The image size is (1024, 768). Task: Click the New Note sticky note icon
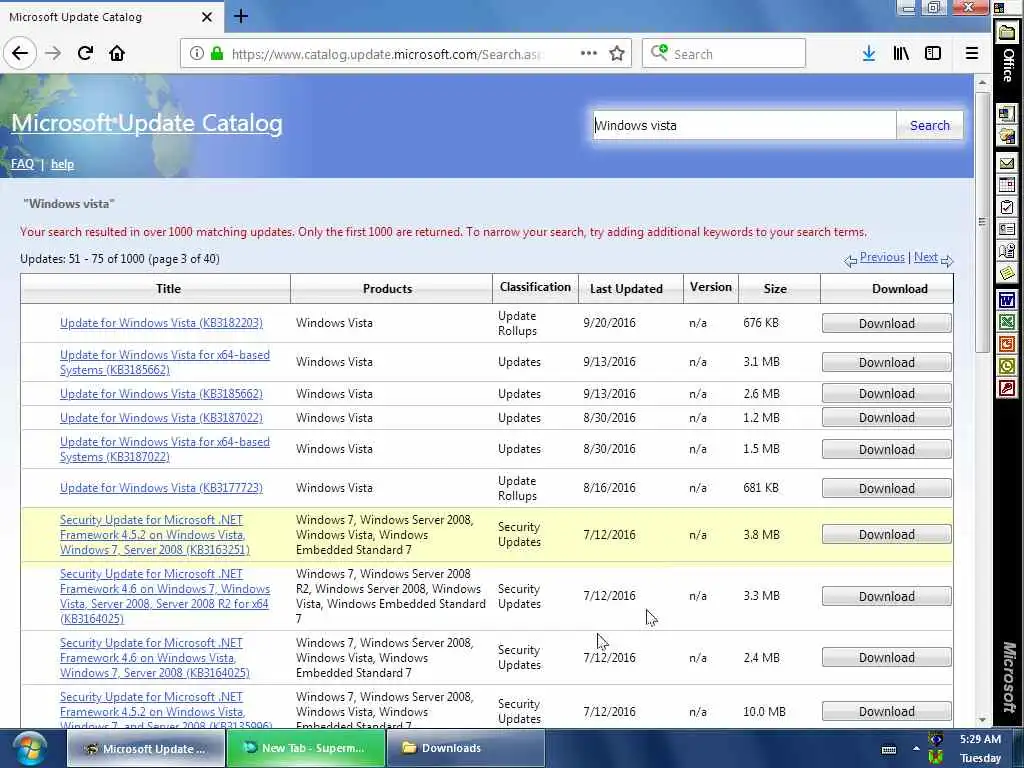pyautogui.click(x=1007, y=273)
